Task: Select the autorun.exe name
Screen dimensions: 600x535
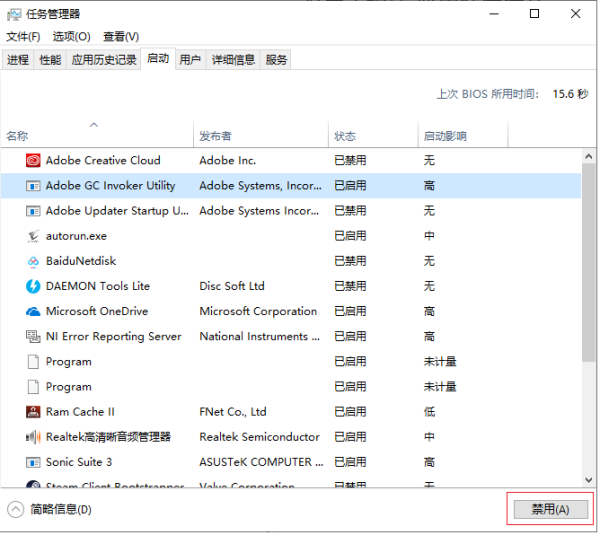Action: coord(77,237)
